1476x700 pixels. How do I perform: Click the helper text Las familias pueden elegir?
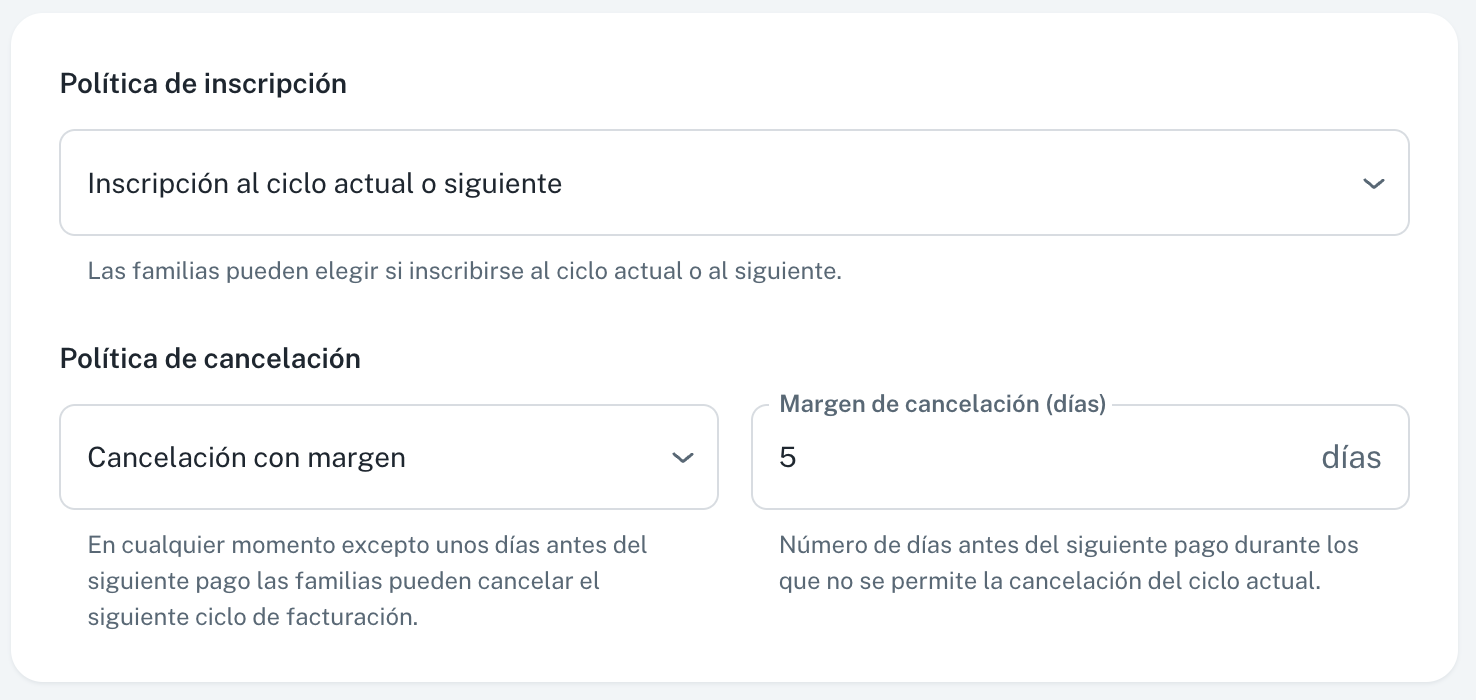point(464,271)
